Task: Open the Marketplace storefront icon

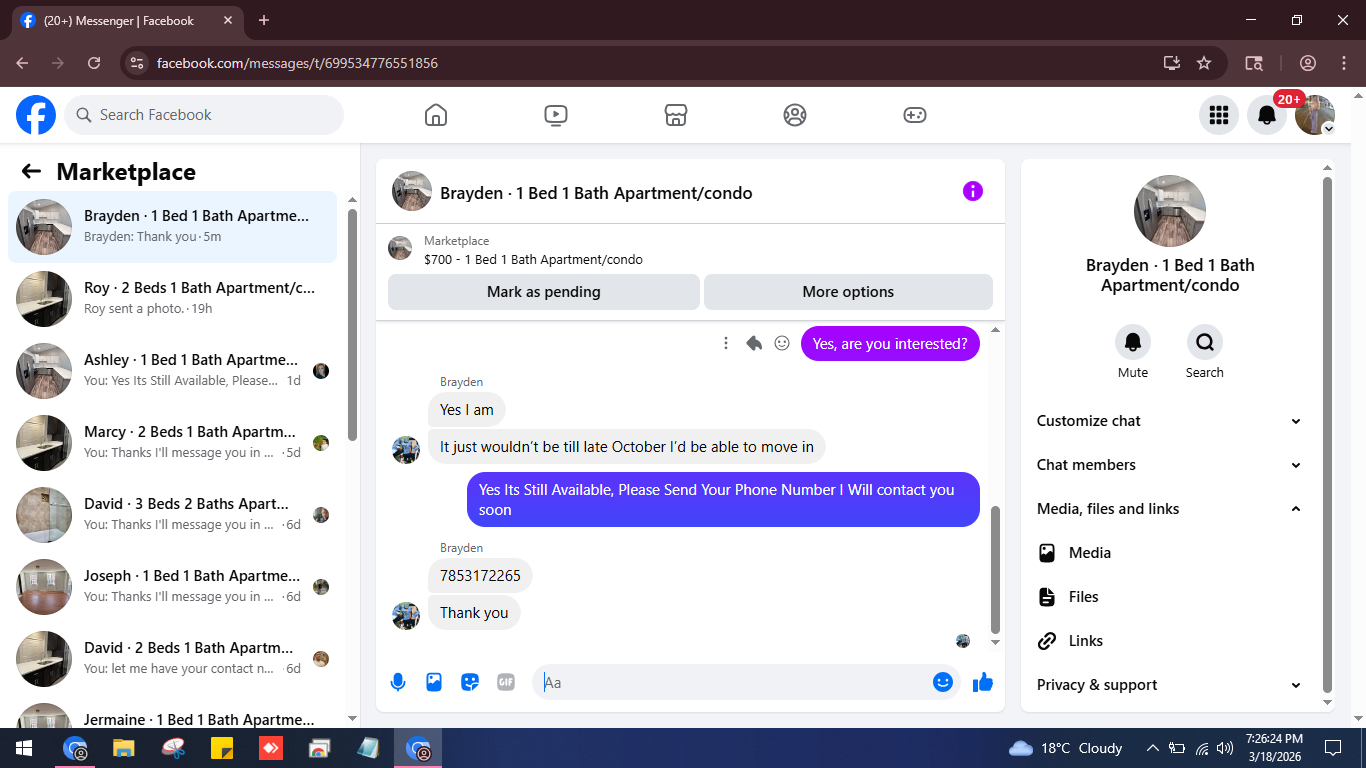Action: pos(676,115)
